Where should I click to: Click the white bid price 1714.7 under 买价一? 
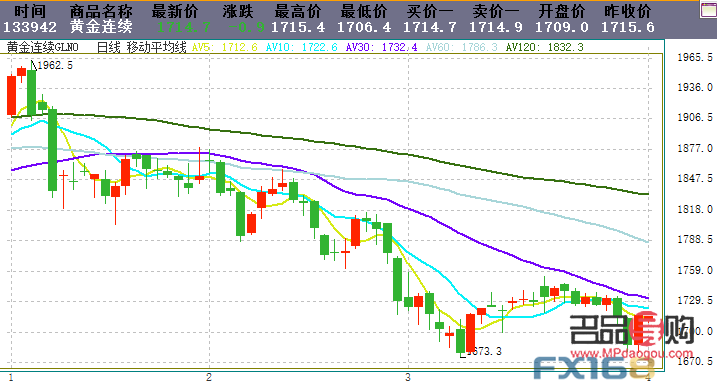coord(430,27)
